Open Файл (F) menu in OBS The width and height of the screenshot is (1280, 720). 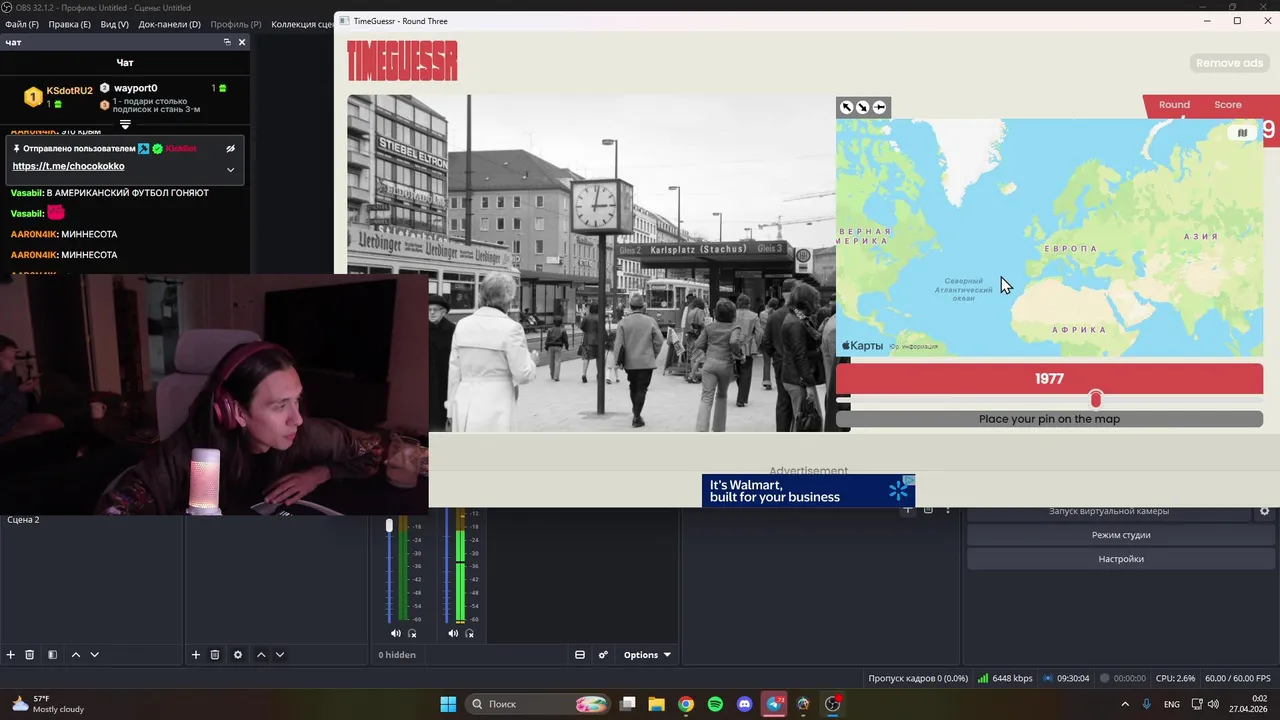coord(22,24)
